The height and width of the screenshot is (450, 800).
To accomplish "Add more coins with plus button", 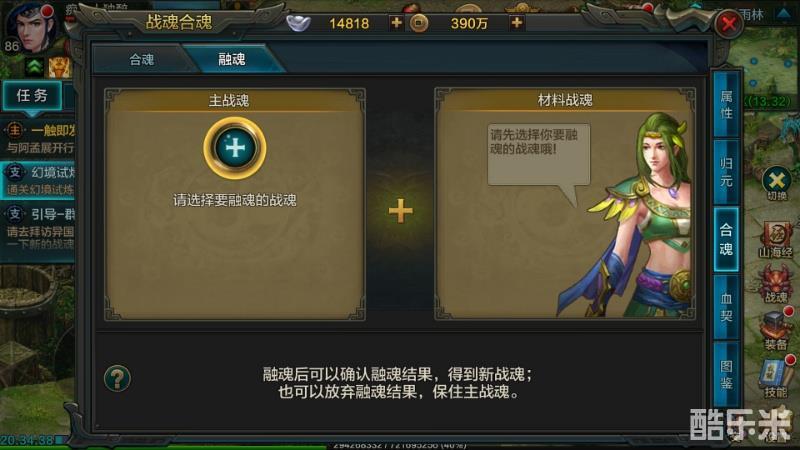I will pyautogui.click(x=516, y=23).
